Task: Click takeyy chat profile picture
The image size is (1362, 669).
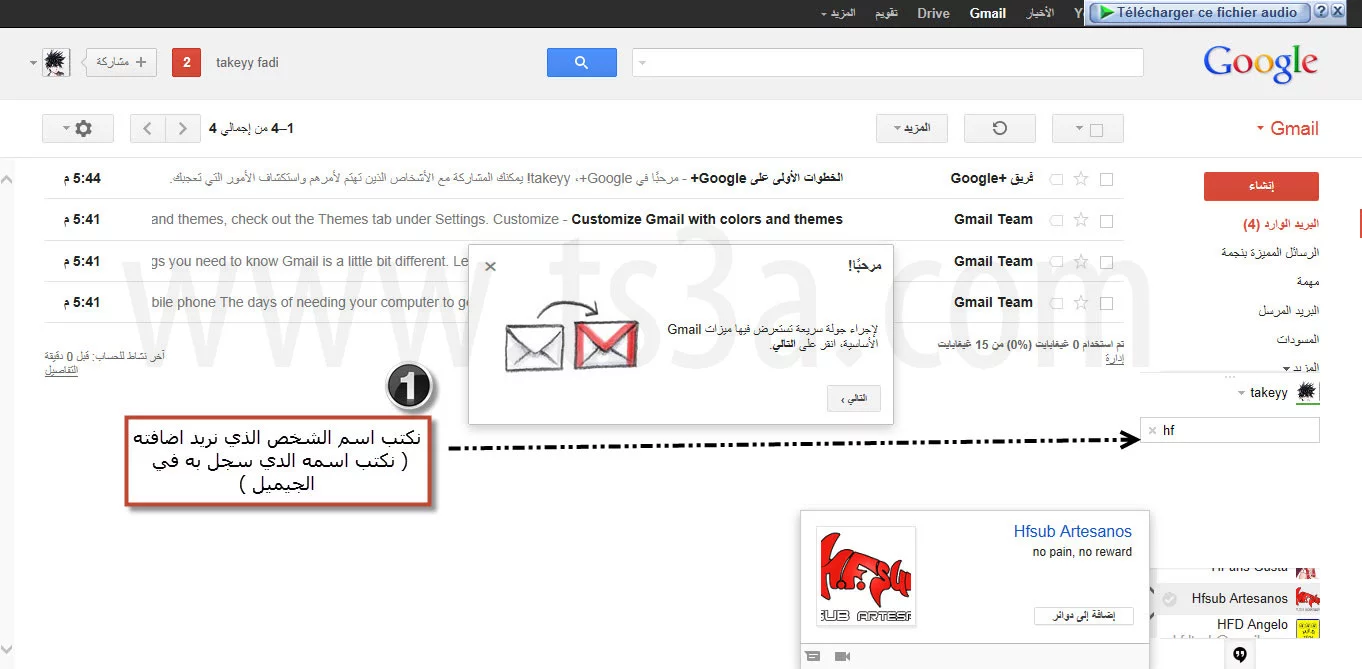Action: click(1307, 393)
